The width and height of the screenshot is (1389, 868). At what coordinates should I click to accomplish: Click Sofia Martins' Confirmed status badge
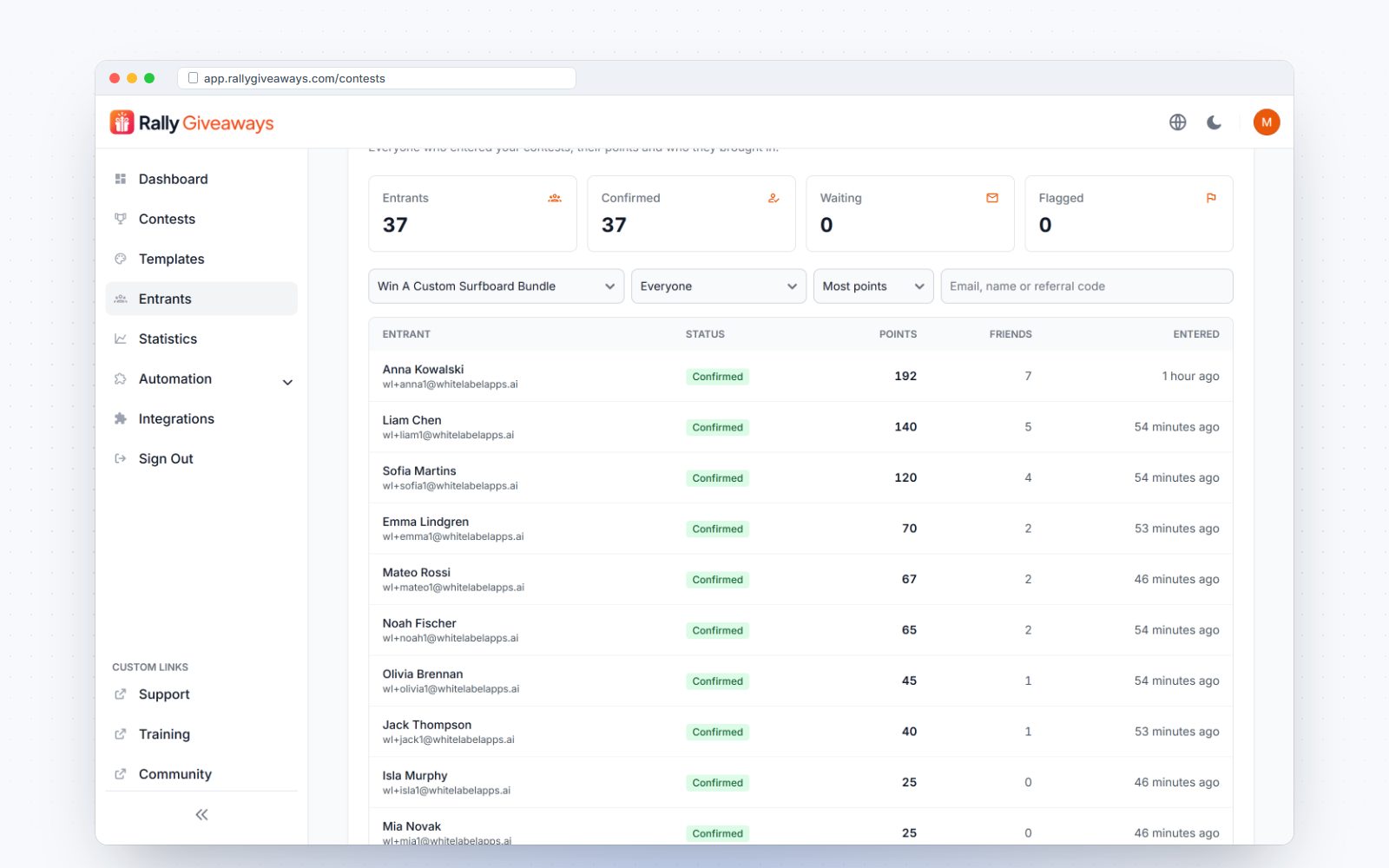point(718,478)
